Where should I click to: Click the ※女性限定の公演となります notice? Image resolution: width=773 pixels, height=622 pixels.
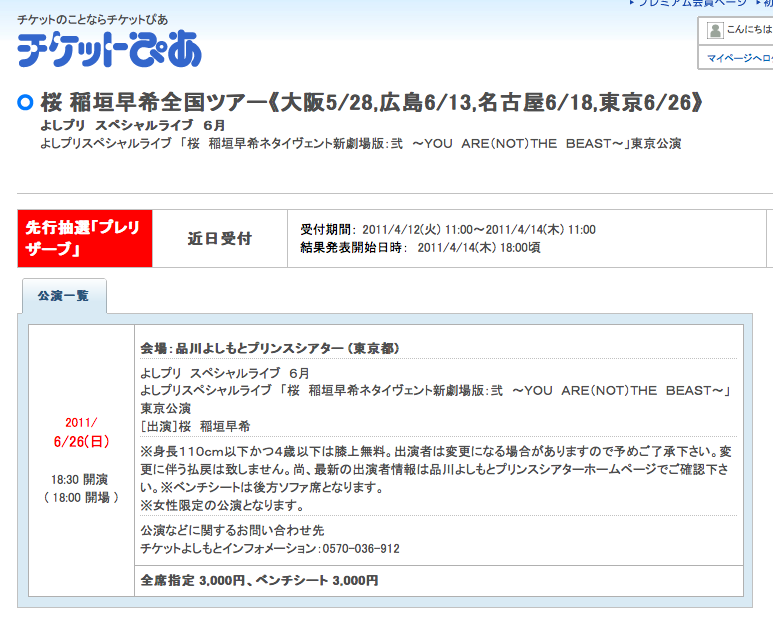point(222,506)
